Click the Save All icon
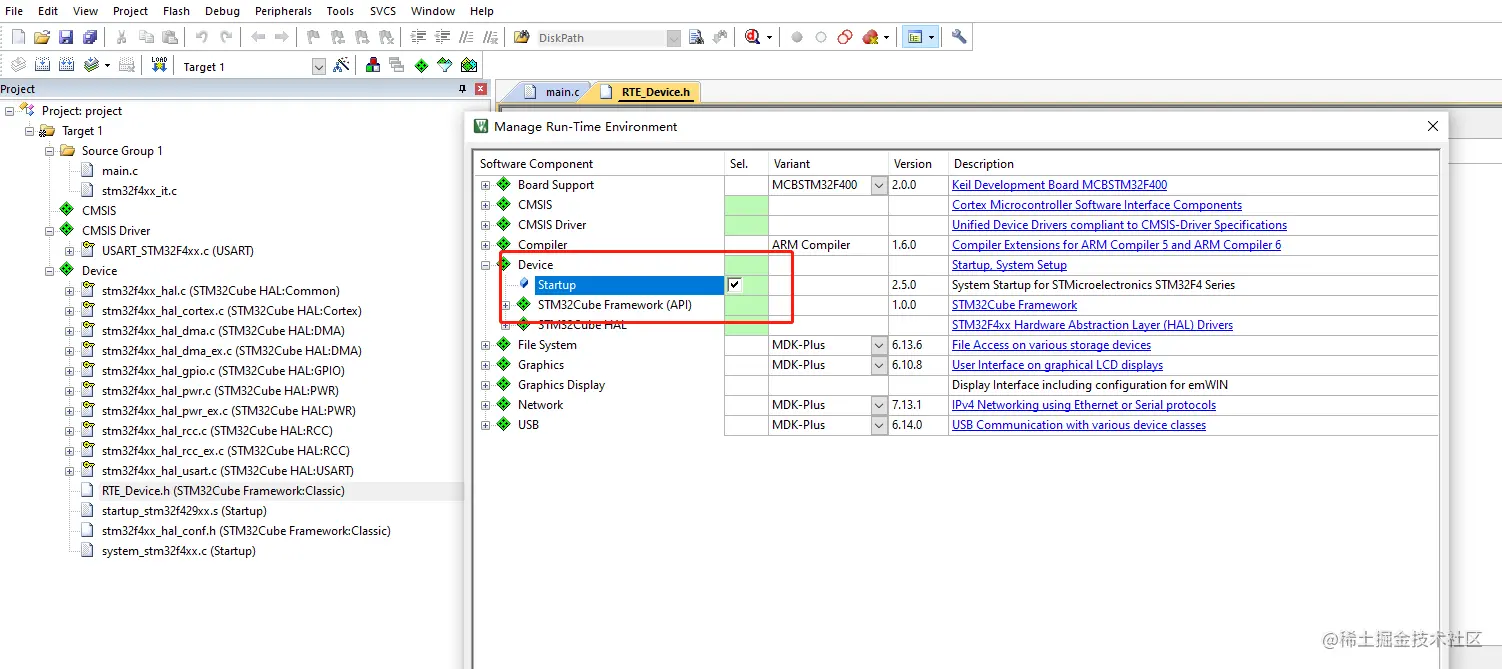Image resolution: width=1502 pixels, height=669 pixels. (x=90, y=37)
